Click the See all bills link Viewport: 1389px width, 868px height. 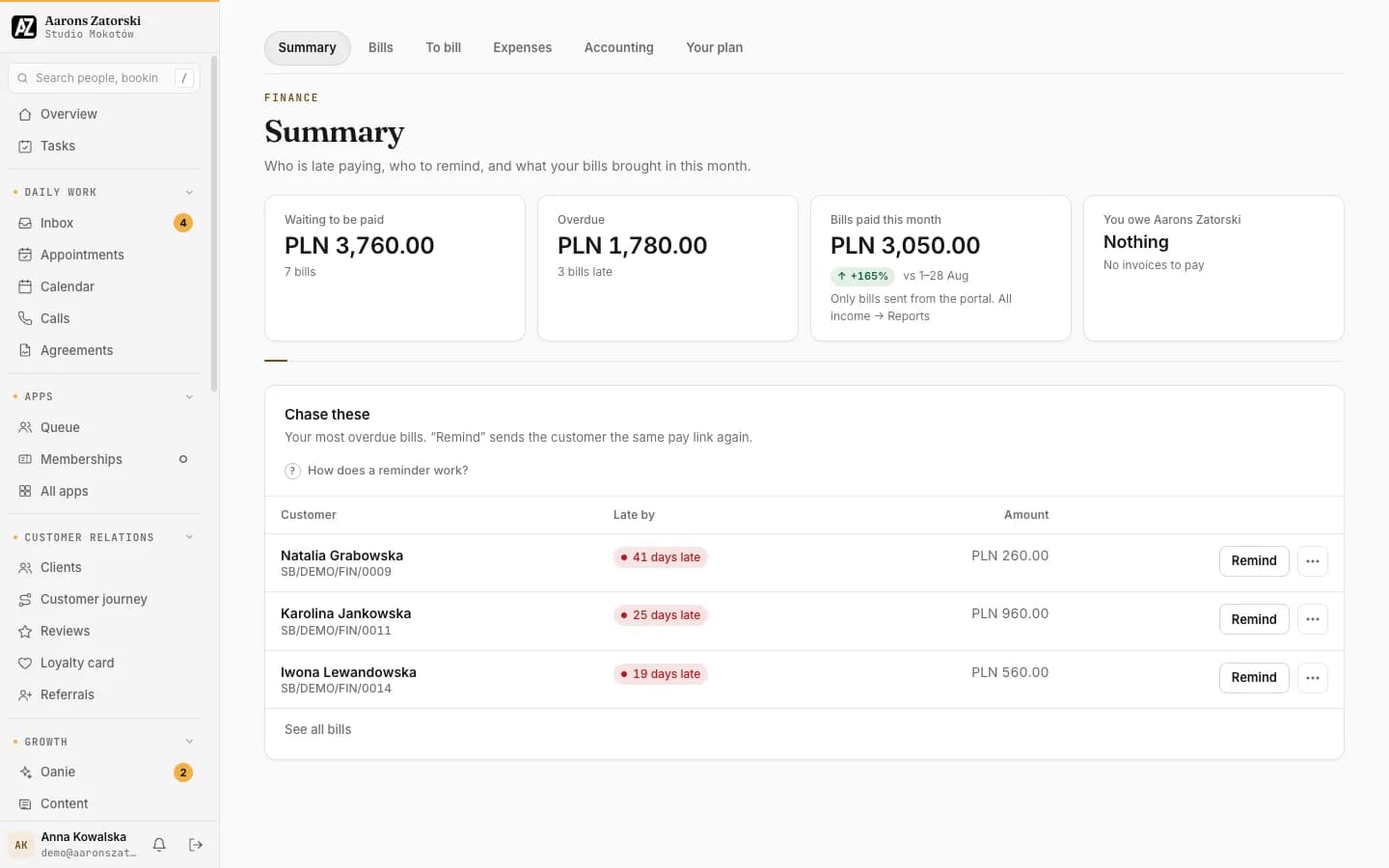click(x=317, y=730)
